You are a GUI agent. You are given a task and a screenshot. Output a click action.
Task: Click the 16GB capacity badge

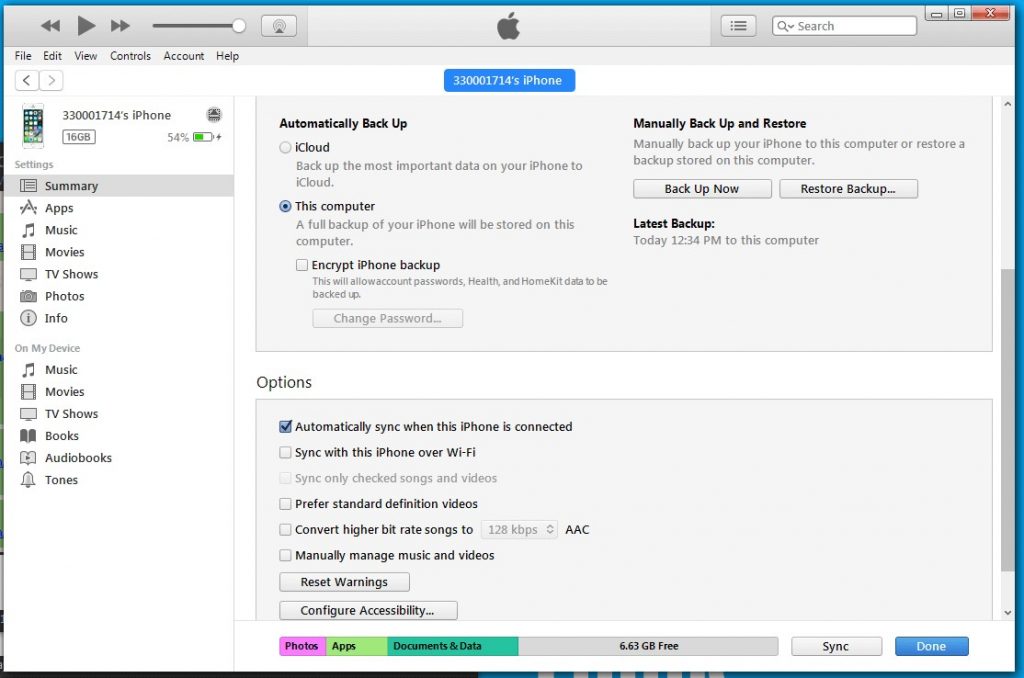coord(78,137)
